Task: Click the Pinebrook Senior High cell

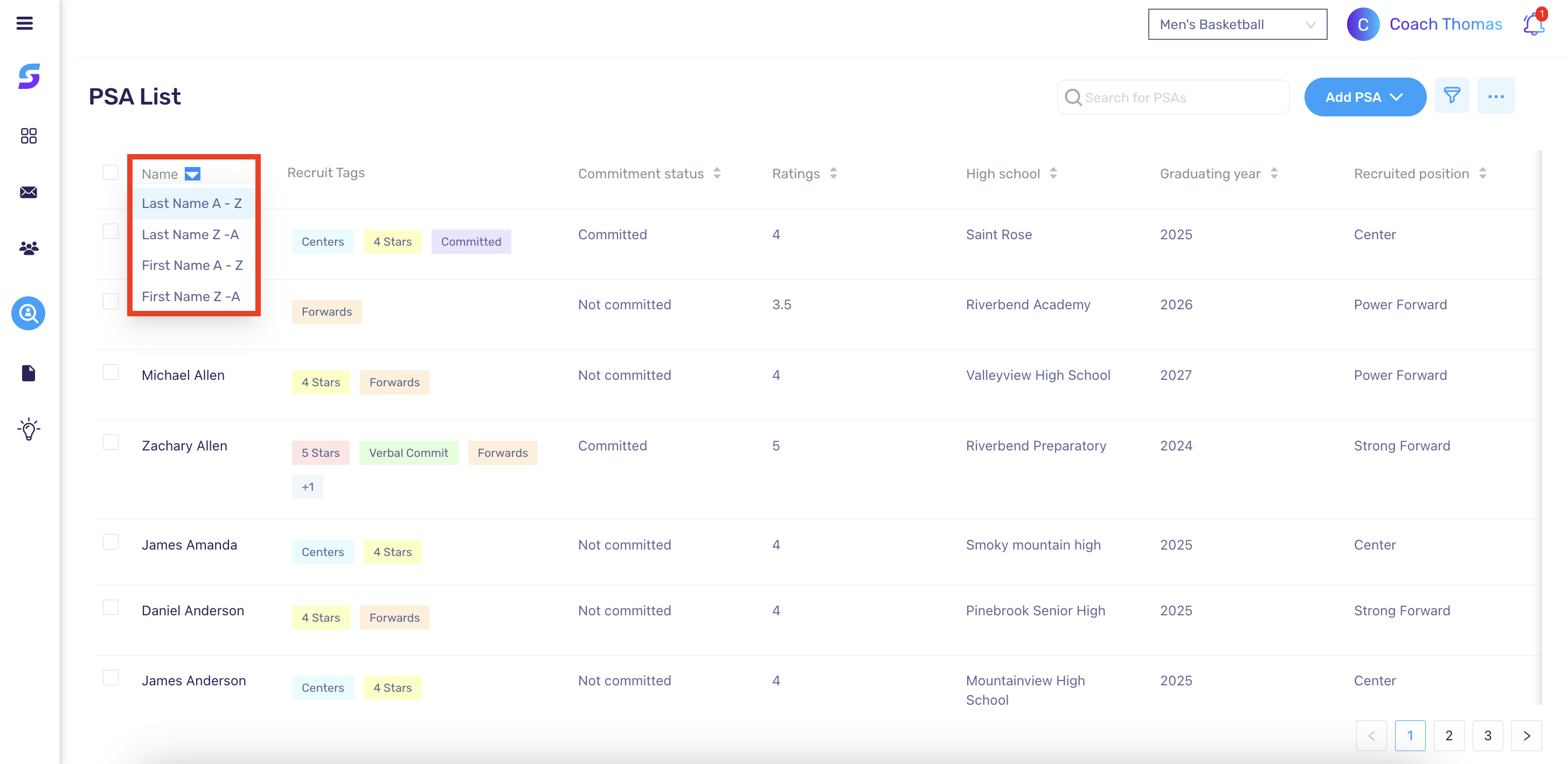Action: coord(1036,610)
